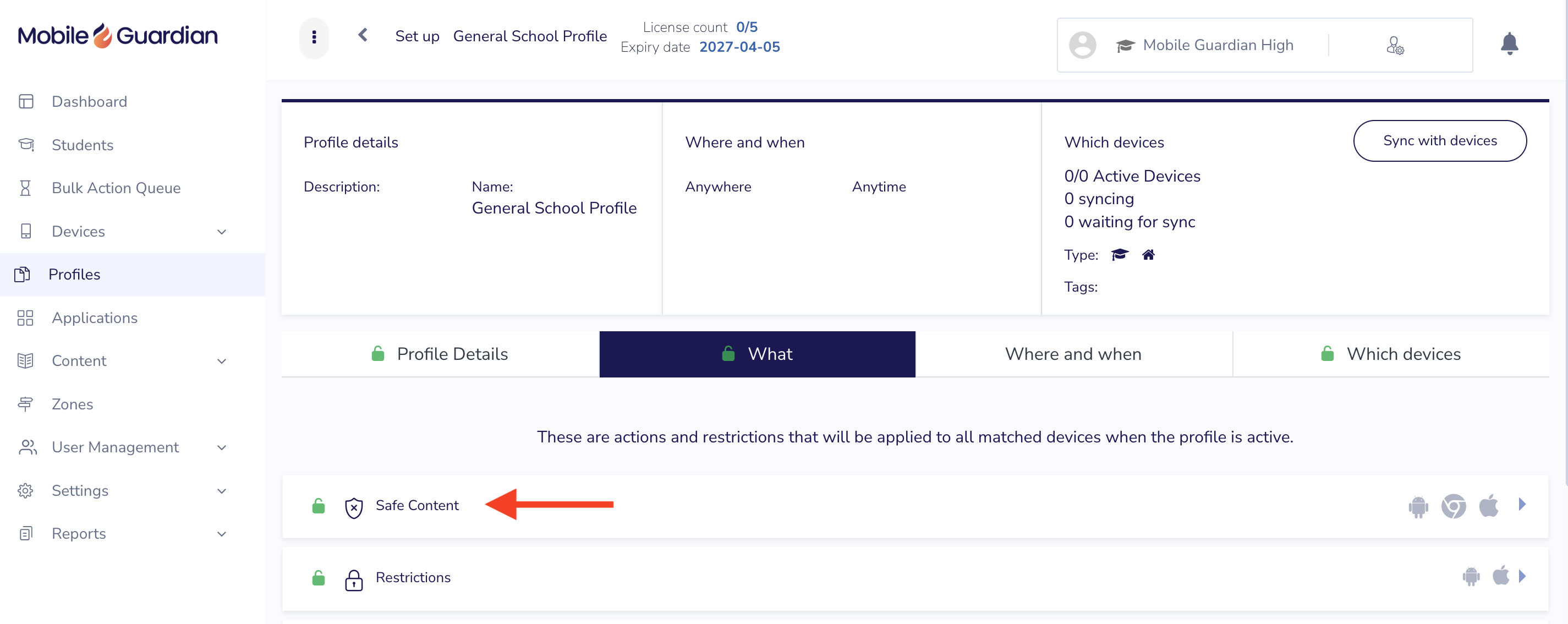Click the Chrome icon on Safe Content row
The image size is (1568, 624).
[x=1453, y=506]
